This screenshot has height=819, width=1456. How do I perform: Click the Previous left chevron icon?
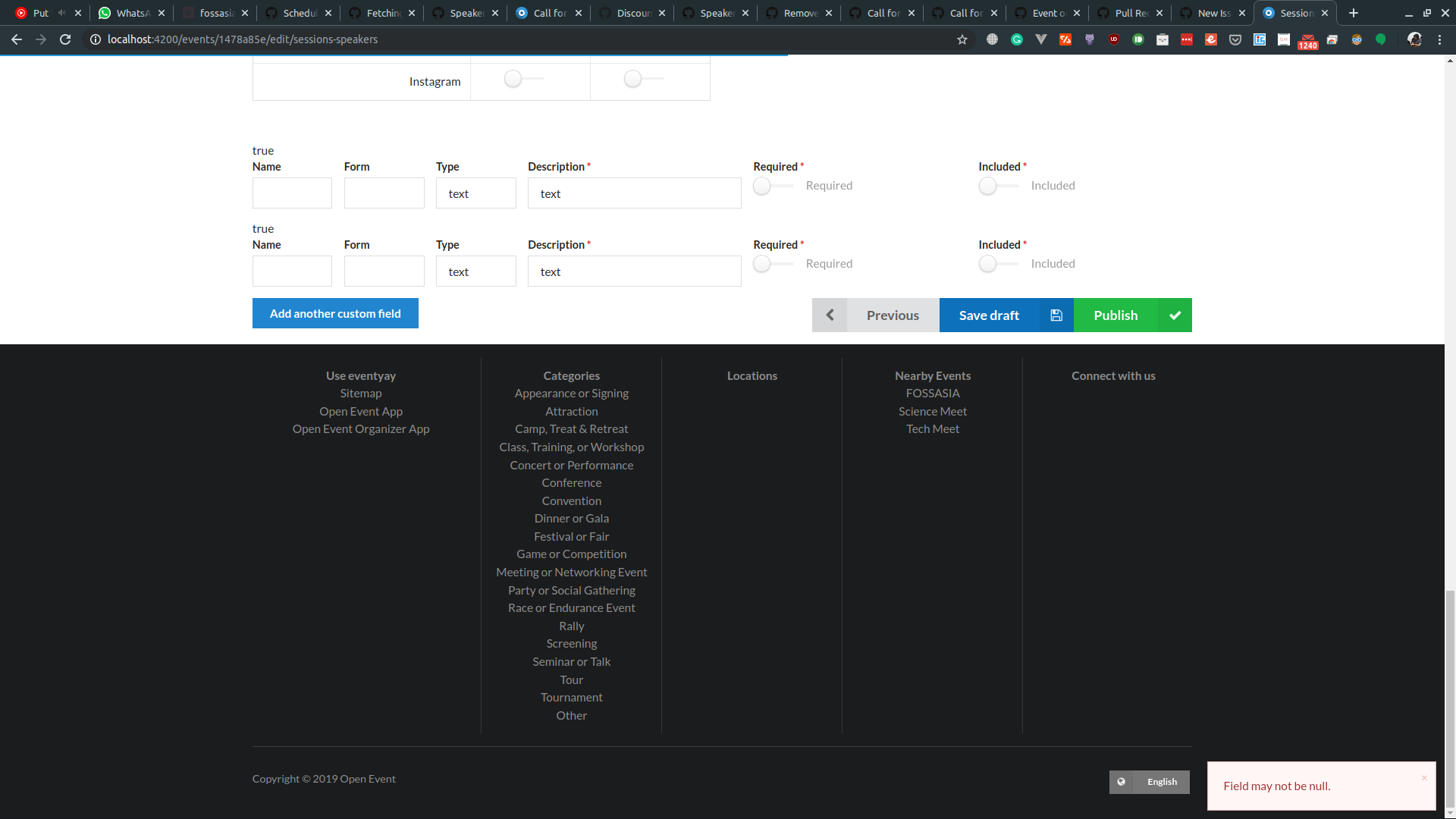point(830,315)
